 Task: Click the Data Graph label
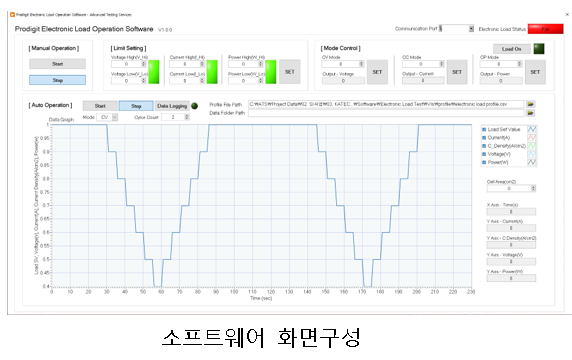pos(61,120)
